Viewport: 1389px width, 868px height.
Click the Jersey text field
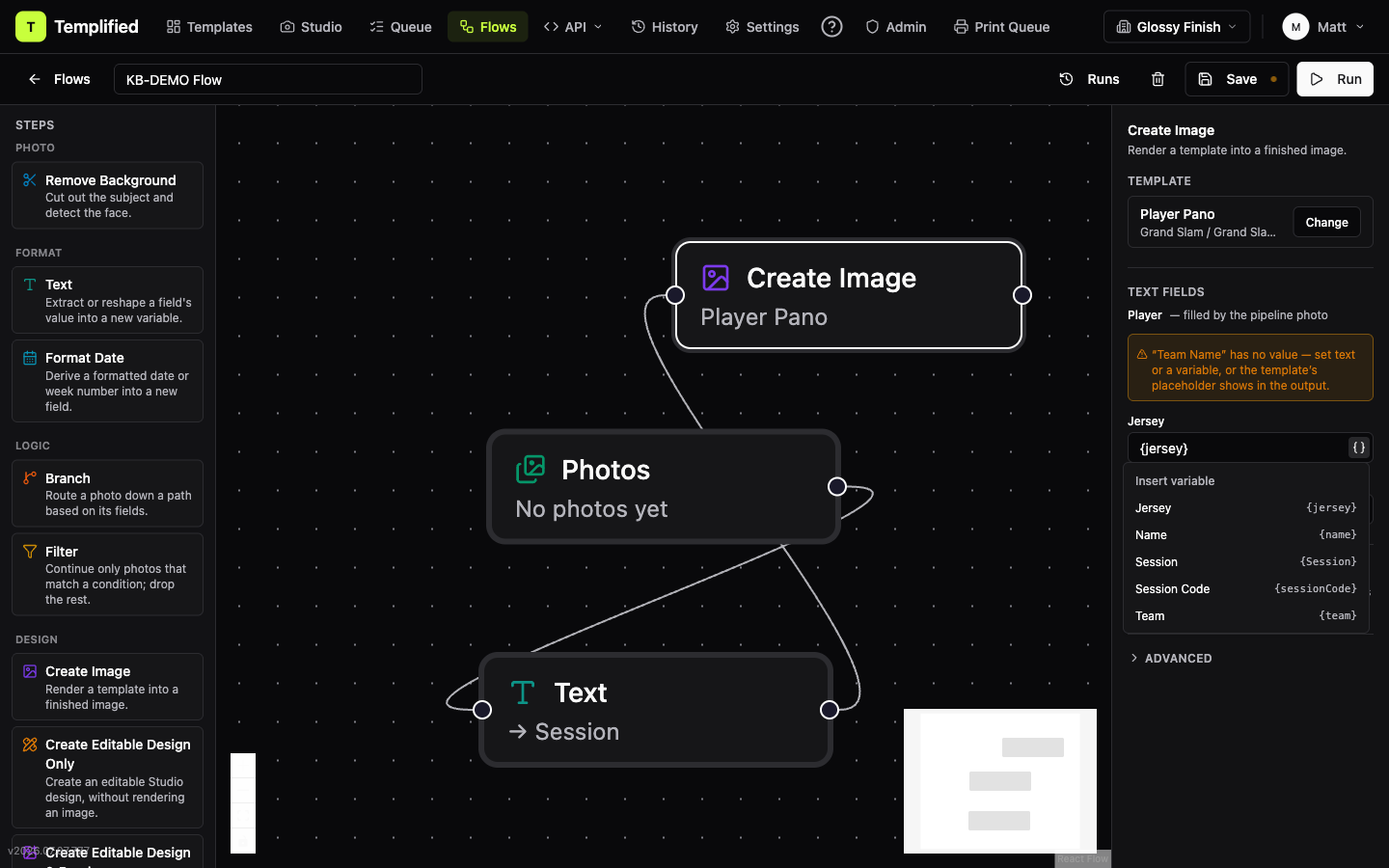[x=1237, y=448]
